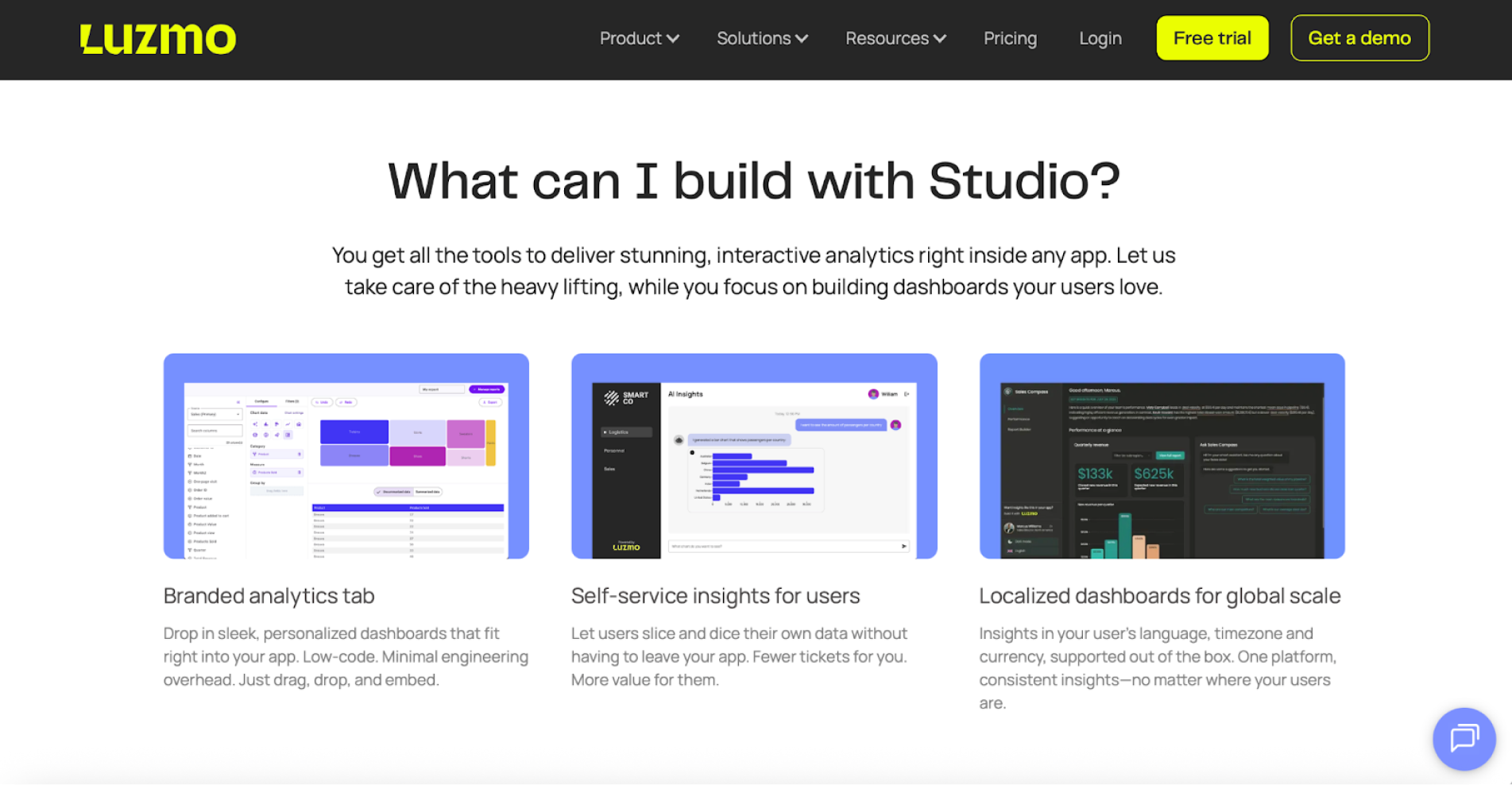Switch to Summarized data view
Viewport: 1512px width, 785px height.
[x=427, y=492]
